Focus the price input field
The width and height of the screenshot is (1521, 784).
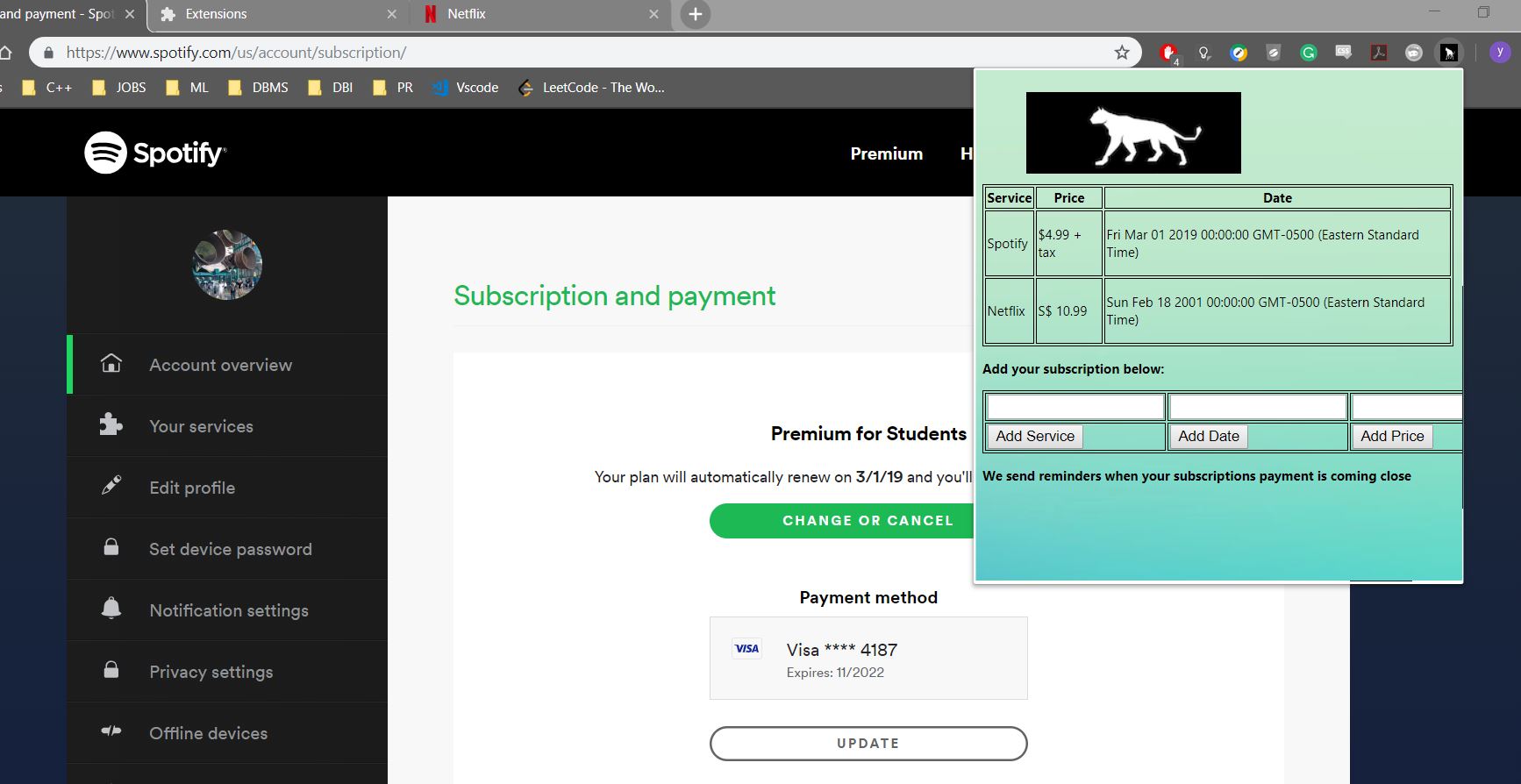pyautogui.click(x=1407, y=407)
